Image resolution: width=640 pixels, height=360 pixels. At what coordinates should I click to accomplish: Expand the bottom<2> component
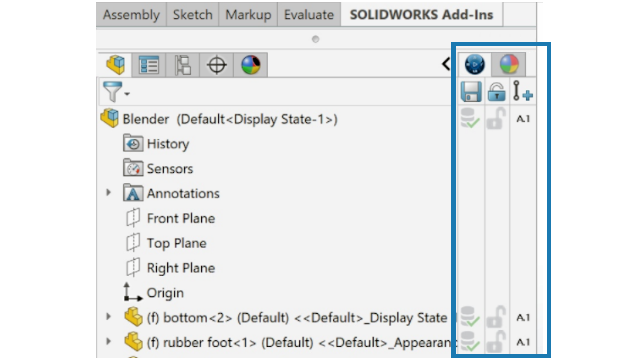click(108, 316)
